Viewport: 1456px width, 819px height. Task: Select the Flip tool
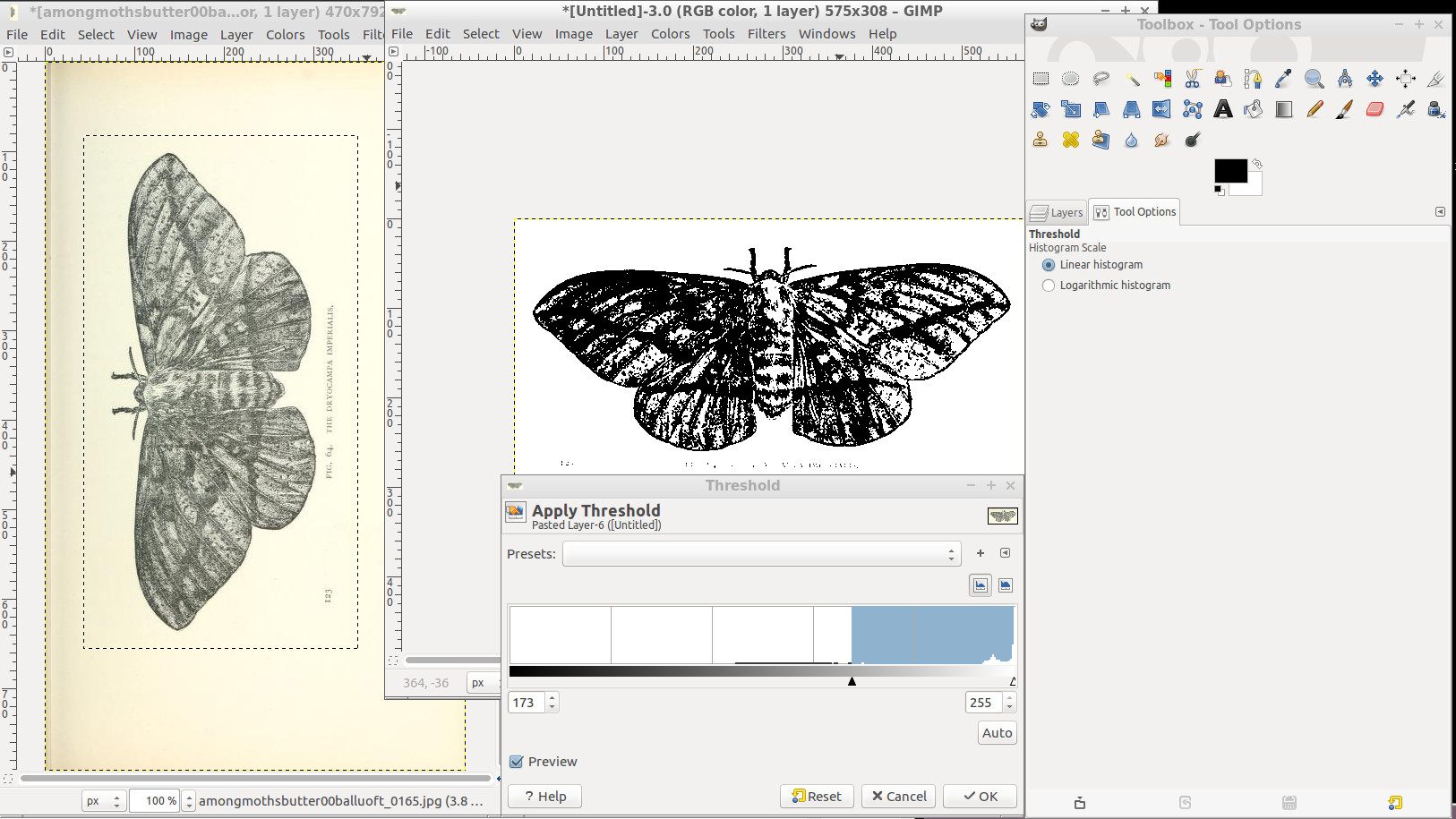(x=1162, y=109)
